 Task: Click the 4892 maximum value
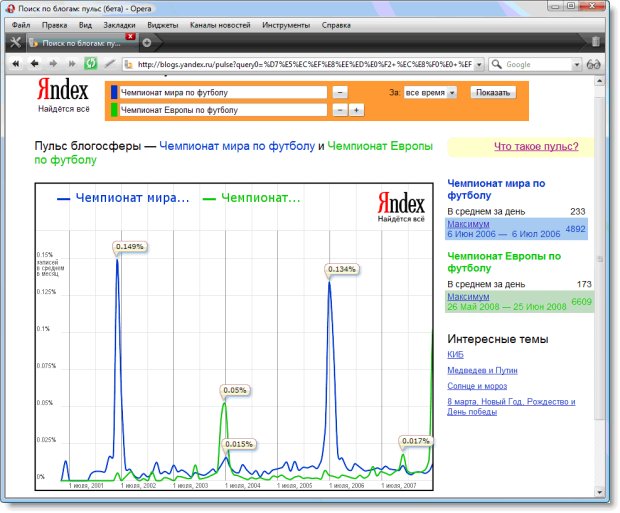coord(575,229)
